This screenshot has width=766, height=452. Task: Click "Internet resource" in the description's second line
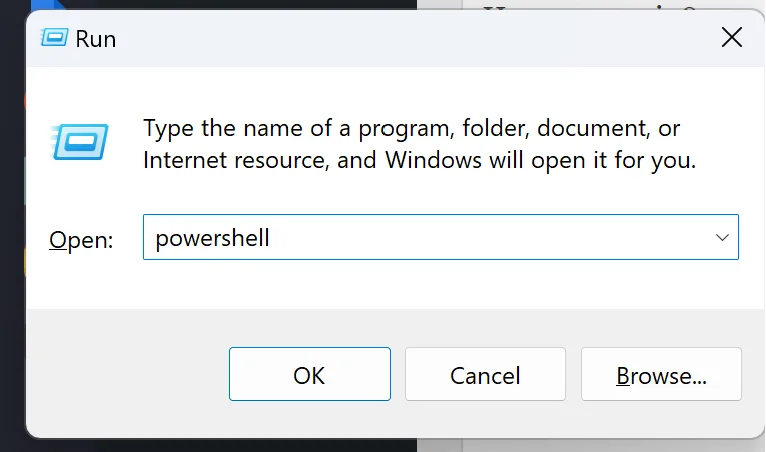tap(228, 159)
